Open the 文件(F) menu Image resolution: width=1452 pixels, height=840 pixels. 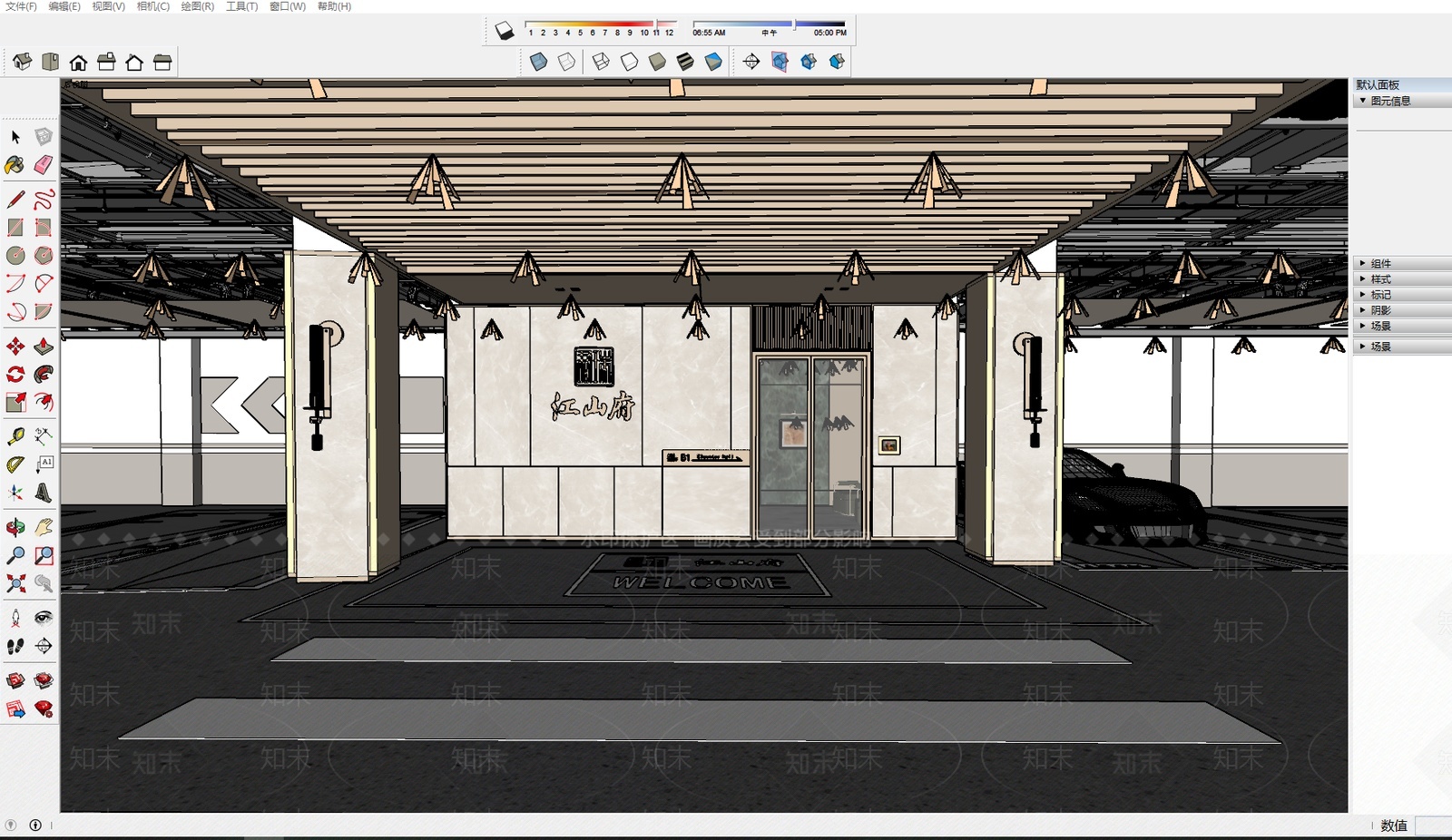(x=21, y=6)
